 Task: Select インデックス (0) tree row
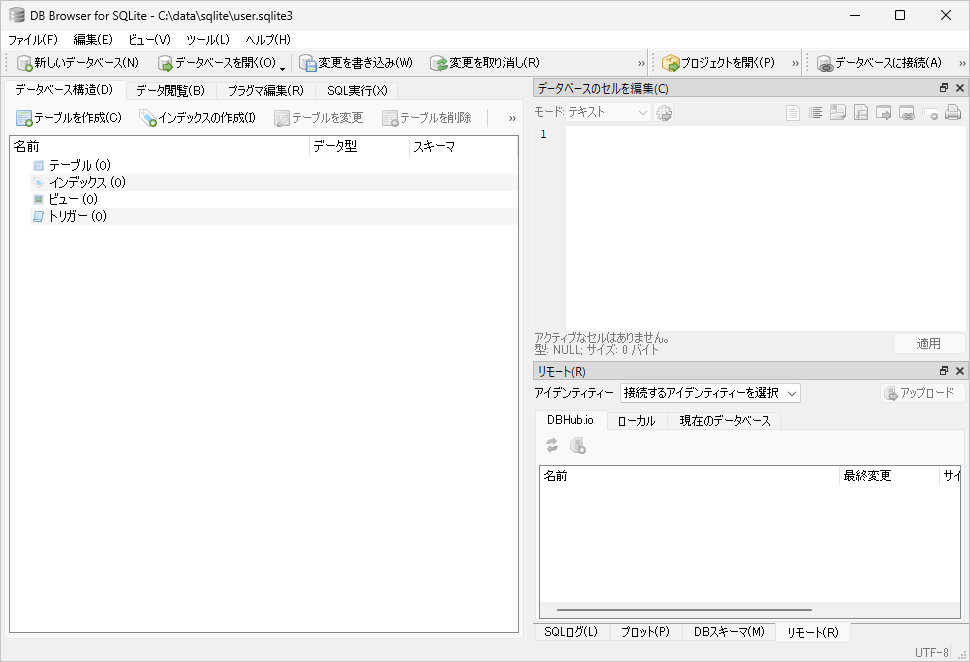click(x=274, y=182)
